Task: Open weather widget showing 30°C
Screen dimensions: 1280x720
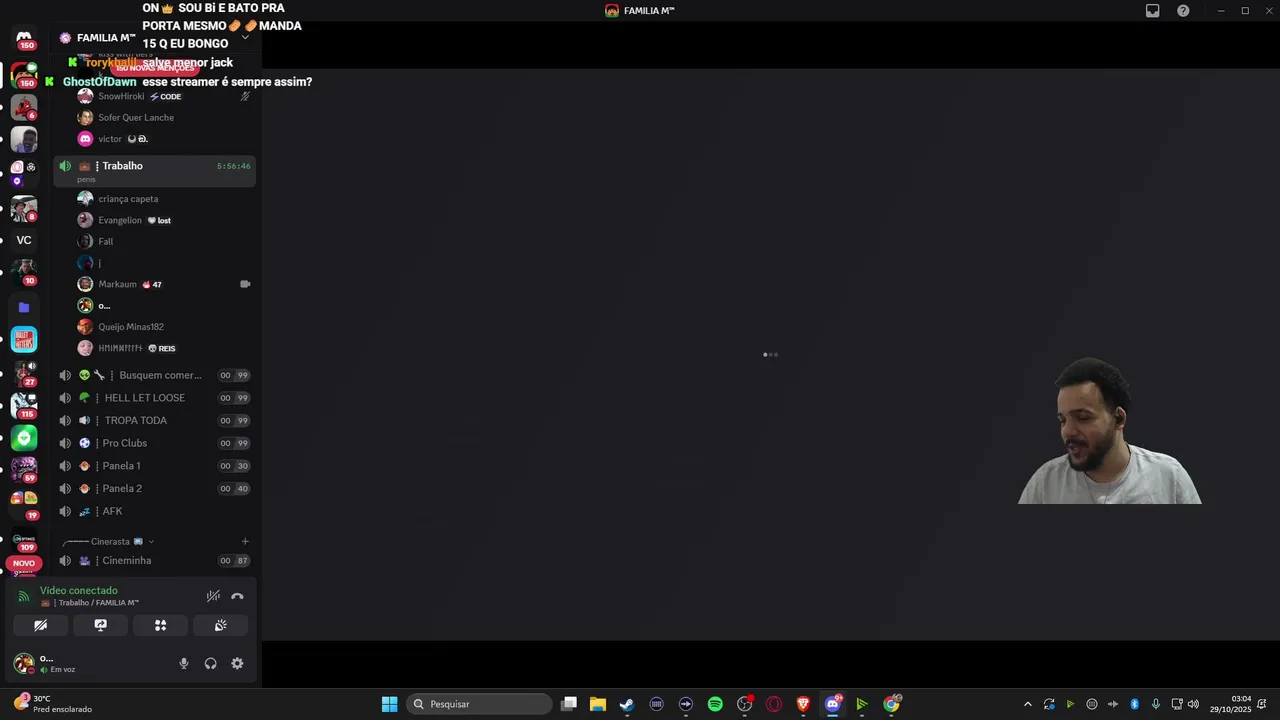Action: (53, 704)
